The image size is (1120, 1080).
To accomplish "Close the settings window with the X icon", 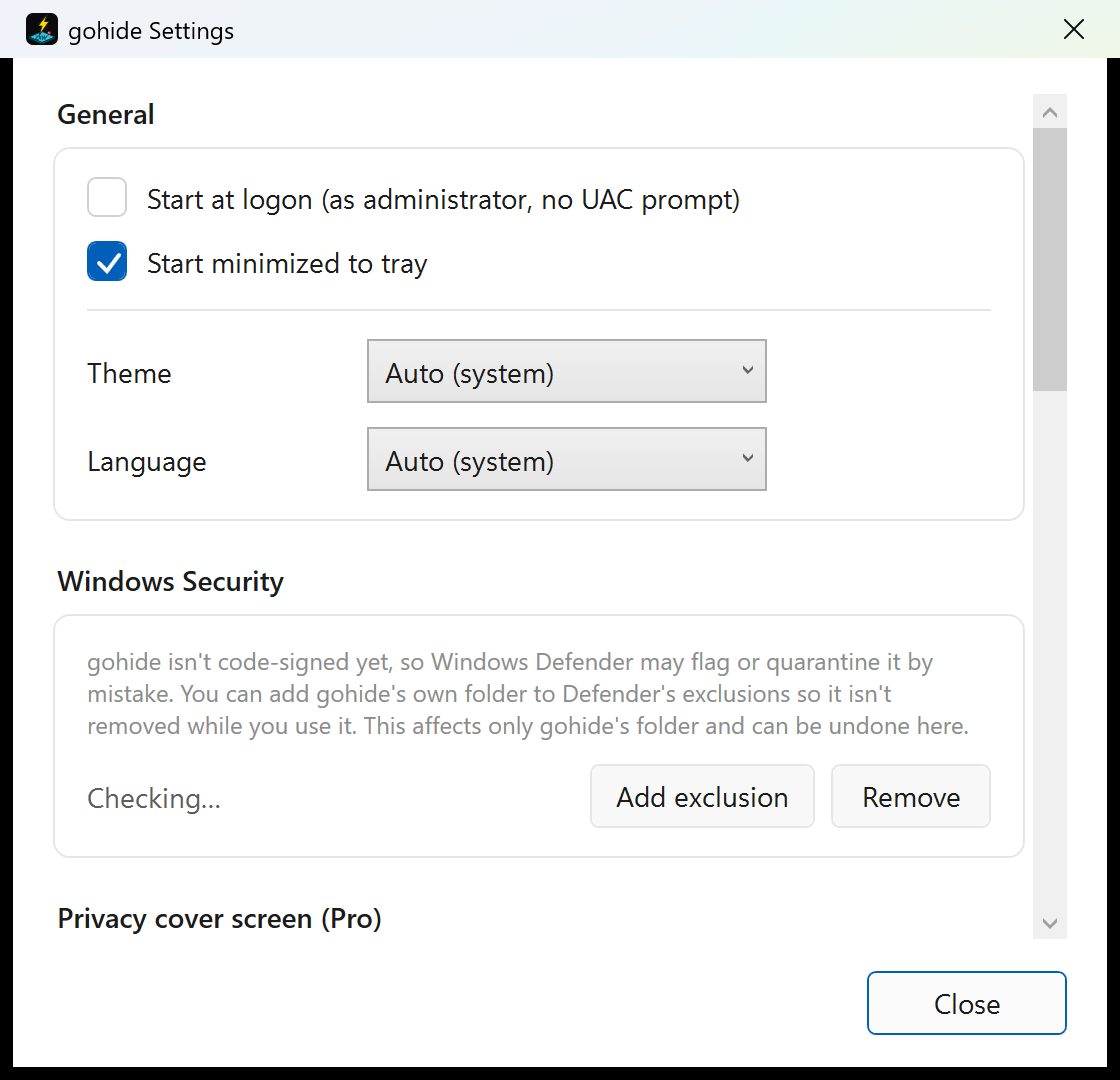I will point(1074,29).
